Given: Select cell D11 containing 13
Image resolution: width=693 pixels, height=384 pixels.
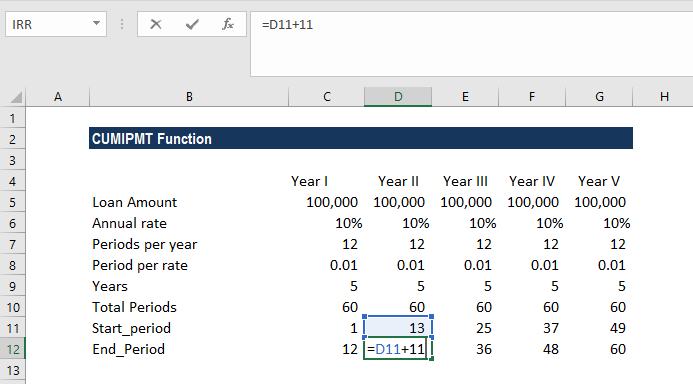Looking at the screenshot, I should pos(398,328).
